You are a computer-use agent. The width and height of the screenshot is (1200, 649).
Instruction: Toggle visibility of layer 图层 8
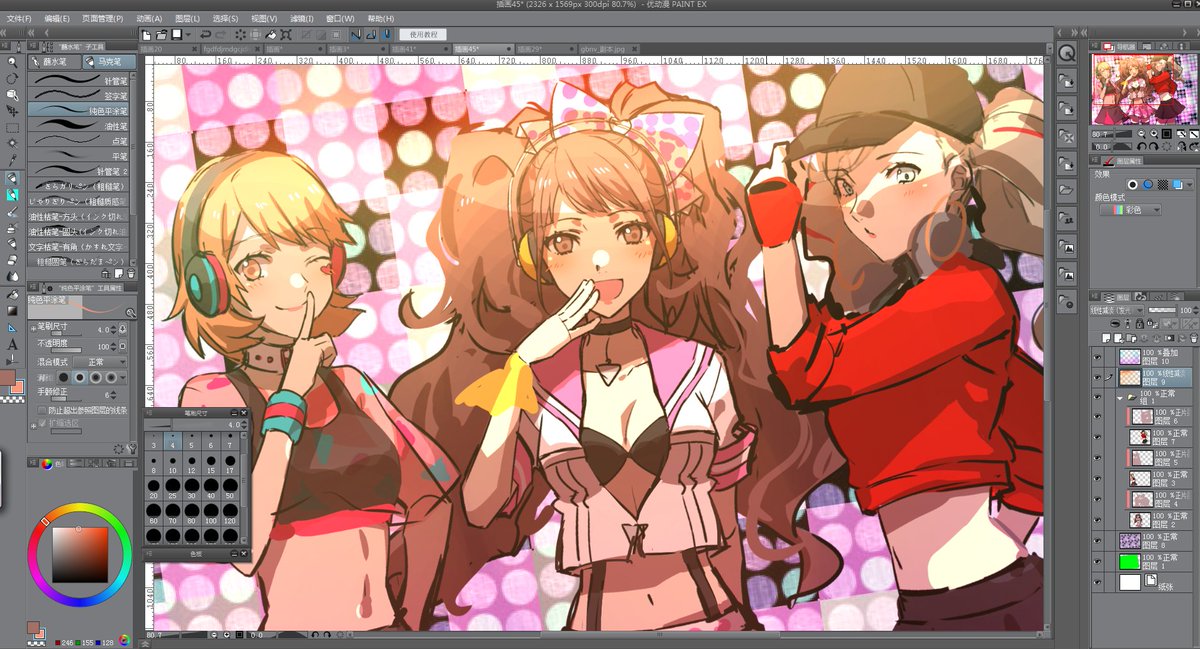coord(1097,539)
